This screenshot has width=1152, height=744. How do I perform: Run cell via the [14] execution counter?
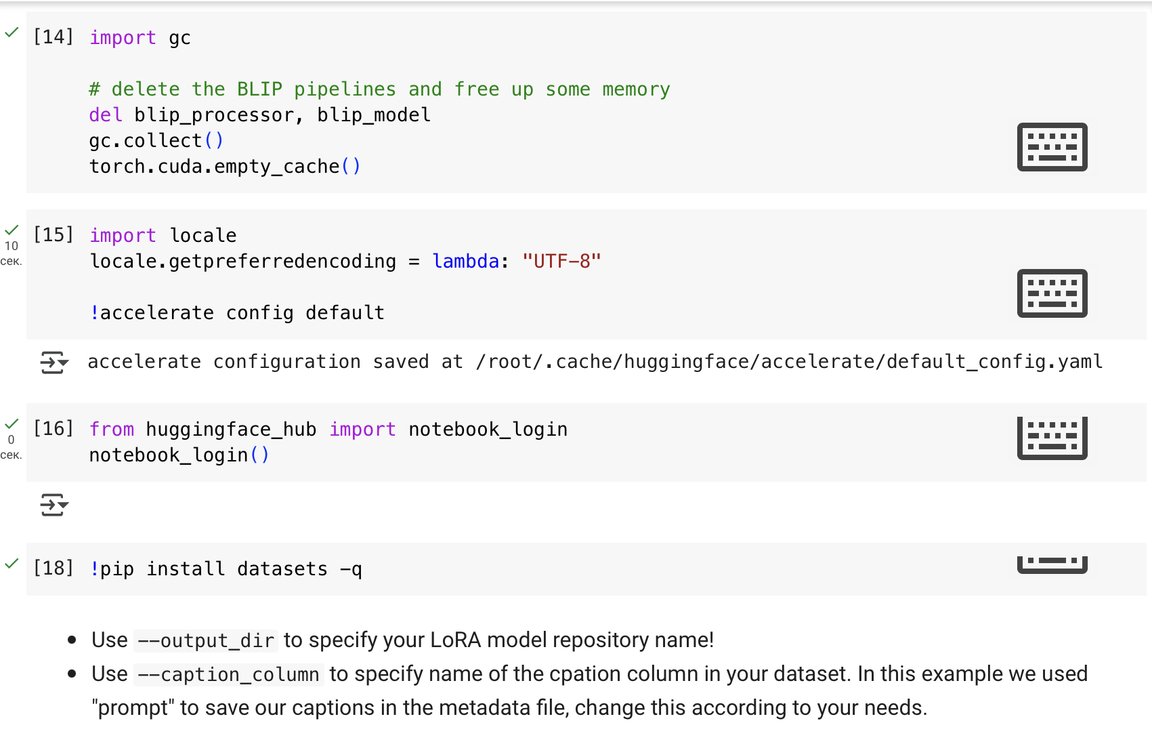(x=53, y=38)
